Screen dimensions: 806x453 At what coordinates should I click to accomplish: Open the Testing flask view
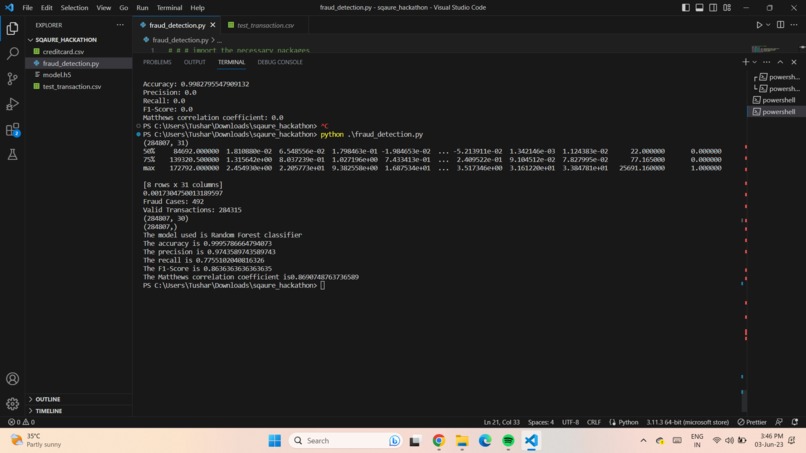click(12, 154)
